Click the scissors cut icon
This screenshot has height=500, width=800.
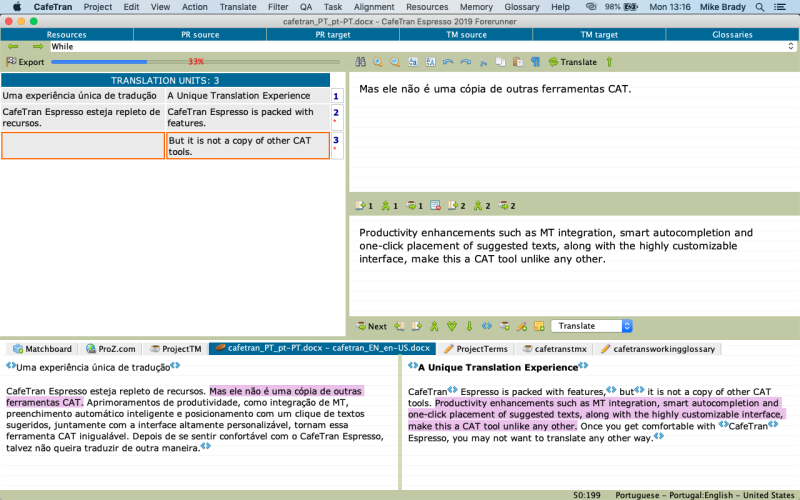(483, 62)
